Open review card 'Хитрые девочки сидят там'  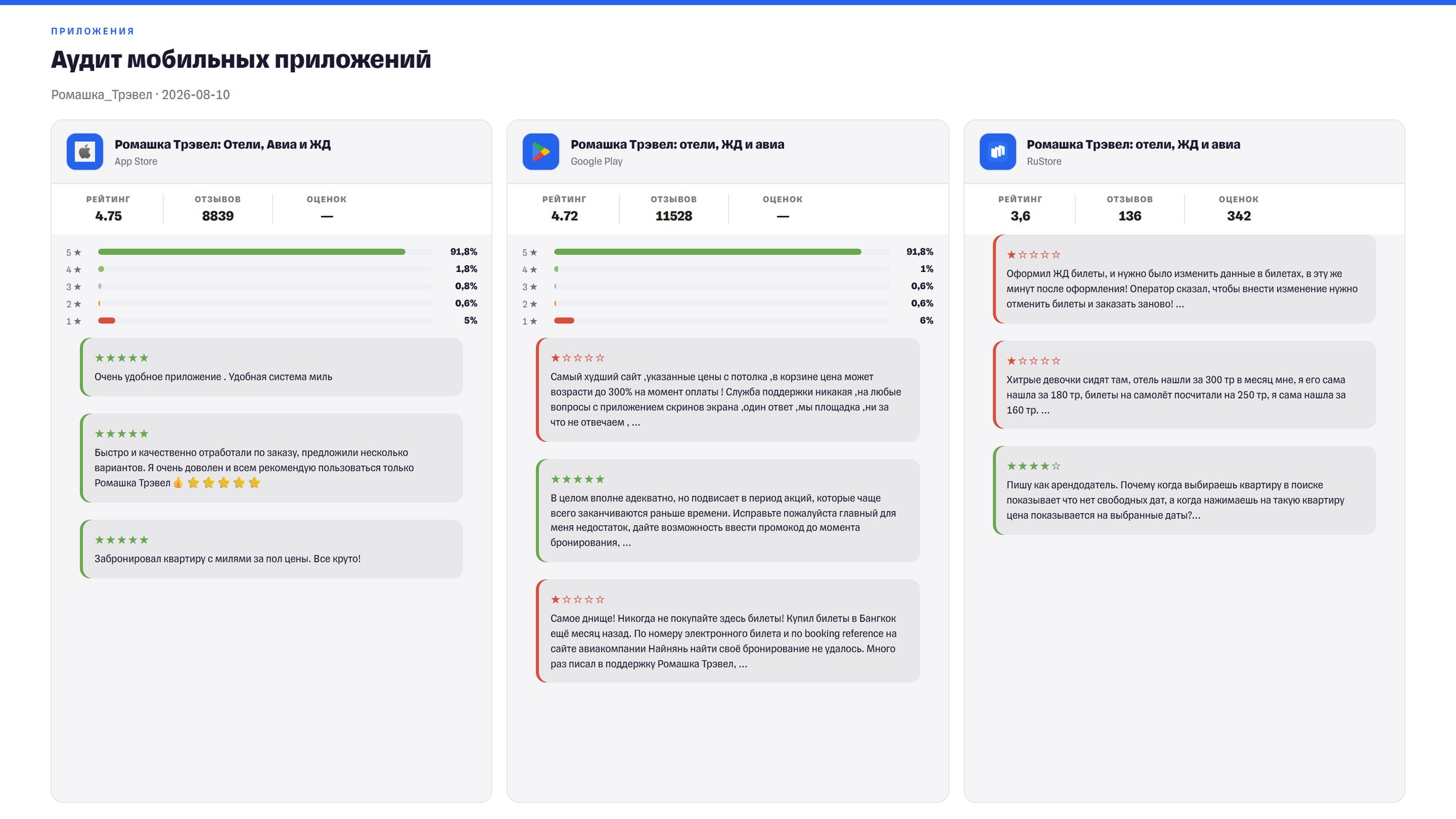(1185, 385)
